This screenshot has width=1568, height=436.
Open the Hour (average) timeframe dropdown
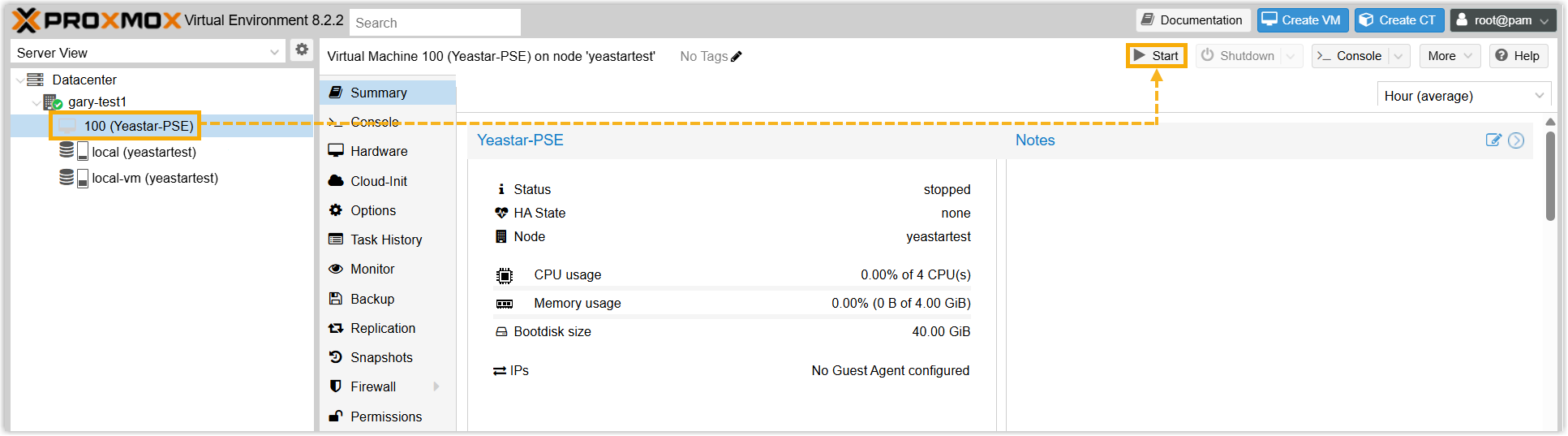point(1539,96)
